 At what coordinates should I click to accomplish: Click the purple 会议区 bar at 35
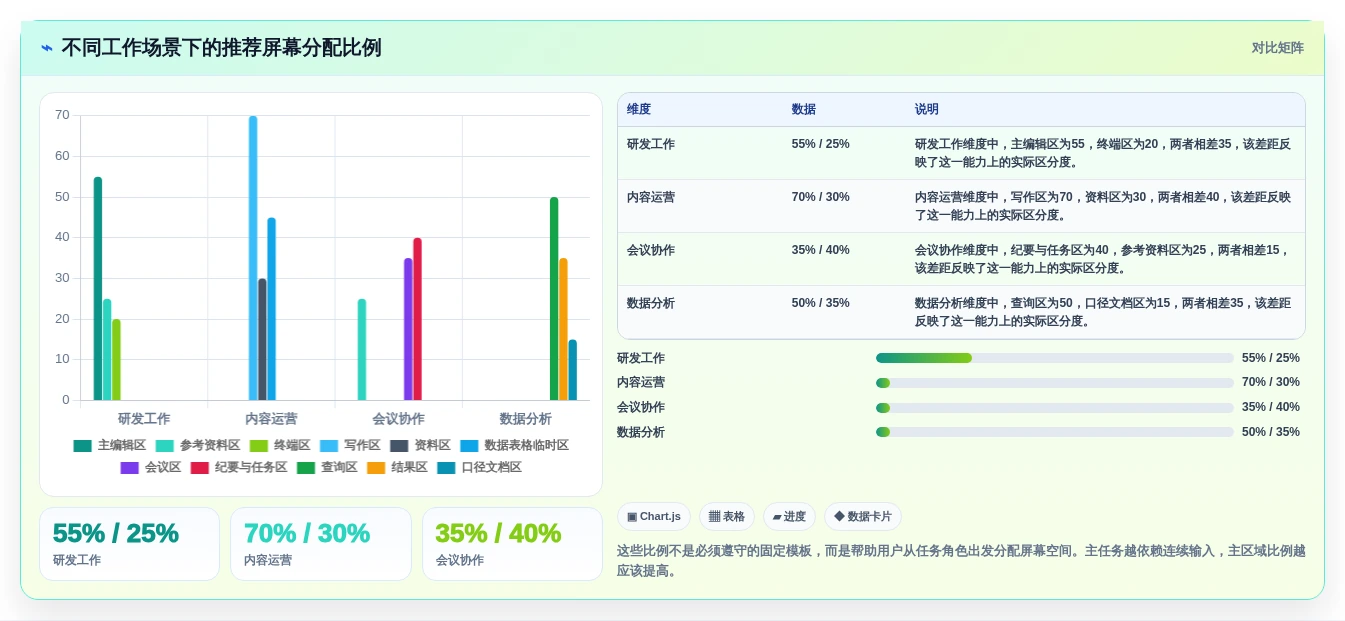coord(408,329)
